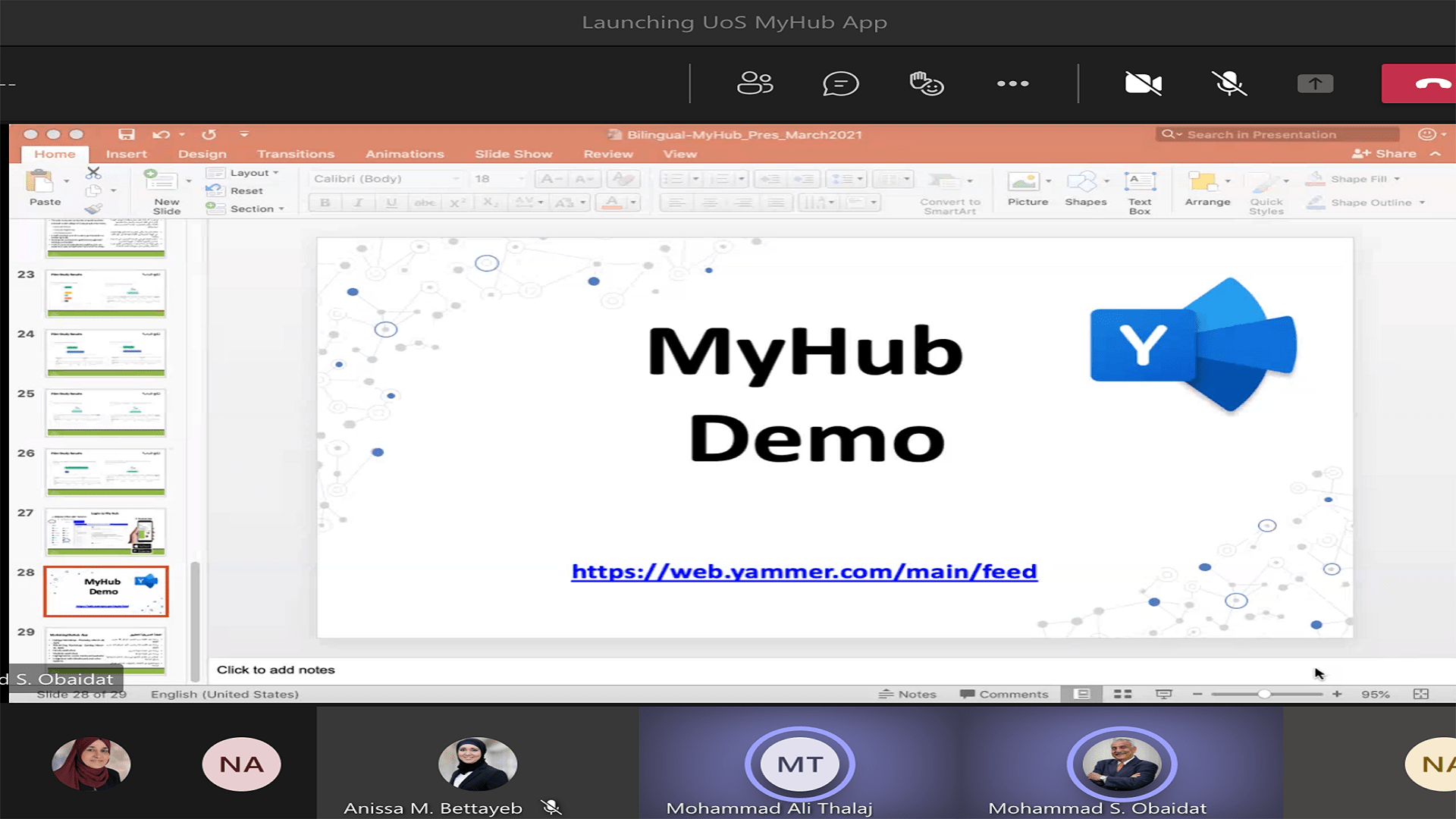The width and height of the screenshot is (1456, 819).
Task: Click the Search in Presentation field
Action: click(1277, 134)
